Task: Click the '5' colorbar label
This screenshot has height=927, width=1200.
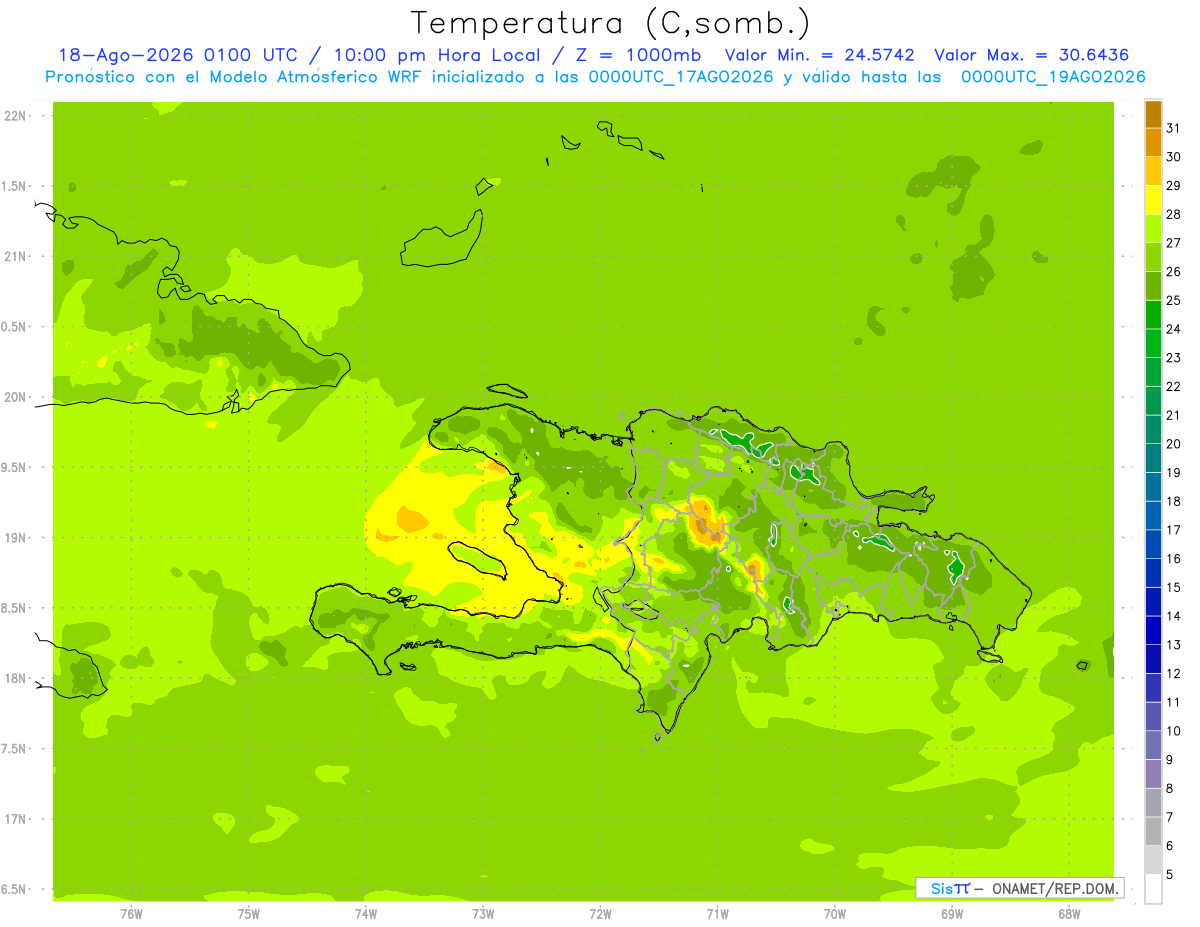Action: tap(1170, 874)
